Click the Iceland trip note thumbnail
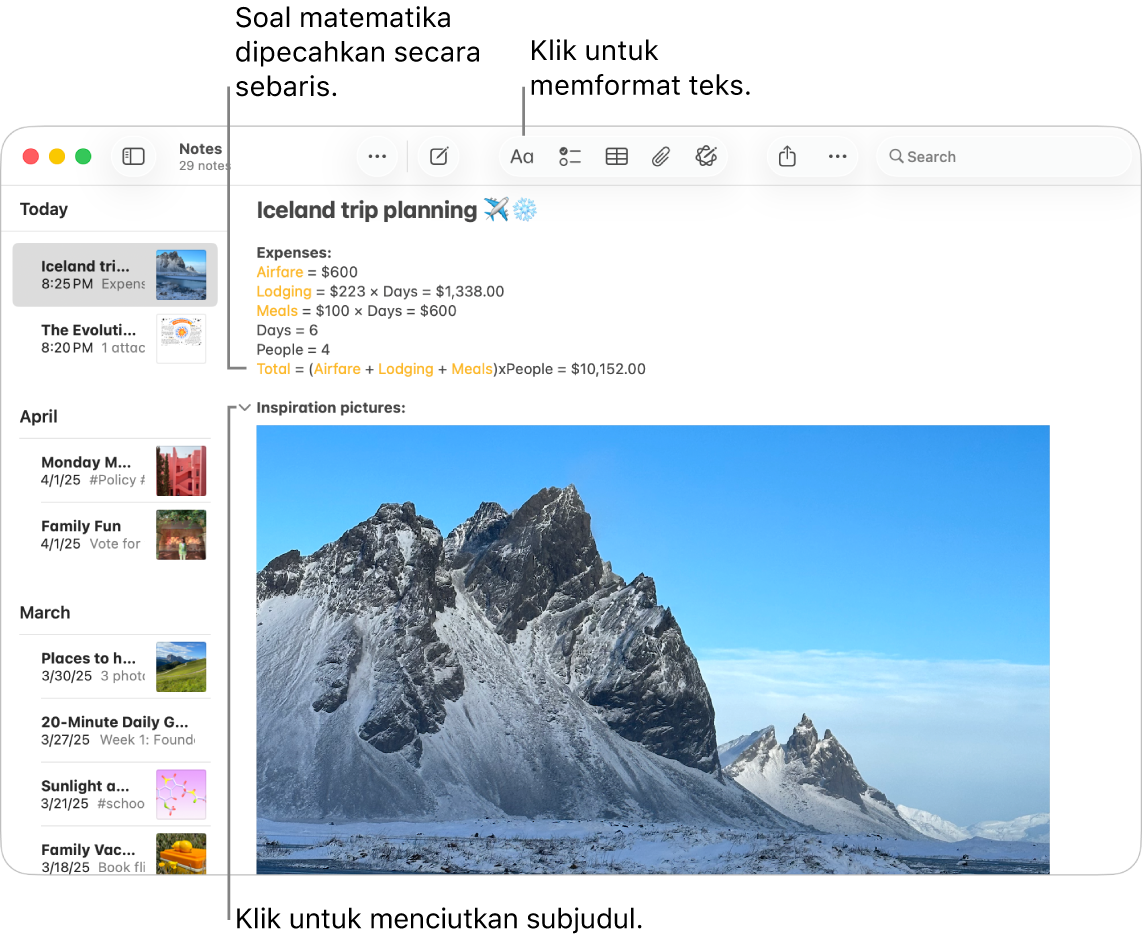1144x942 pixels. coord(181,274)
